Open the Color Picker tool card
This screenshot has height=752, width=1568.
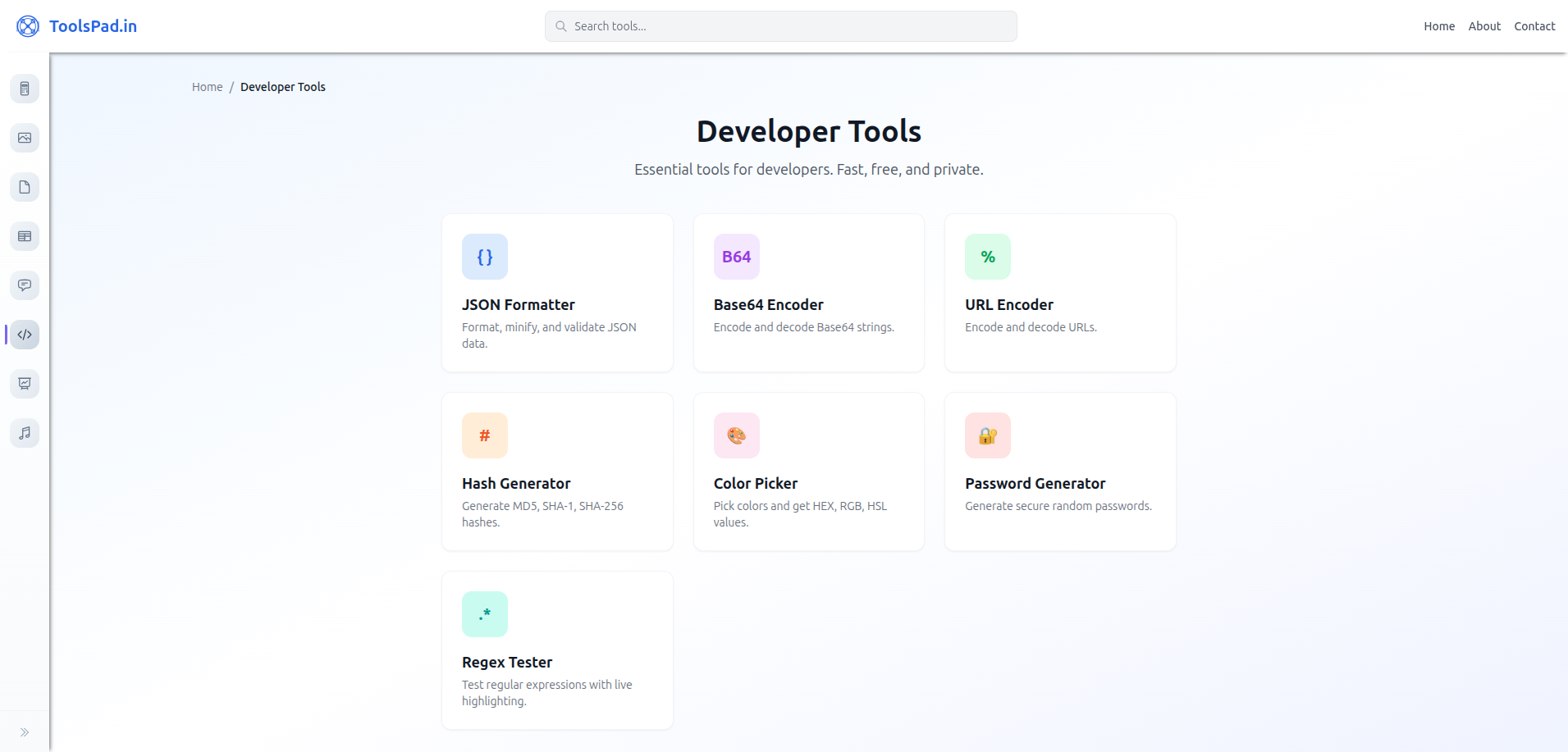(x=808, y=472)
